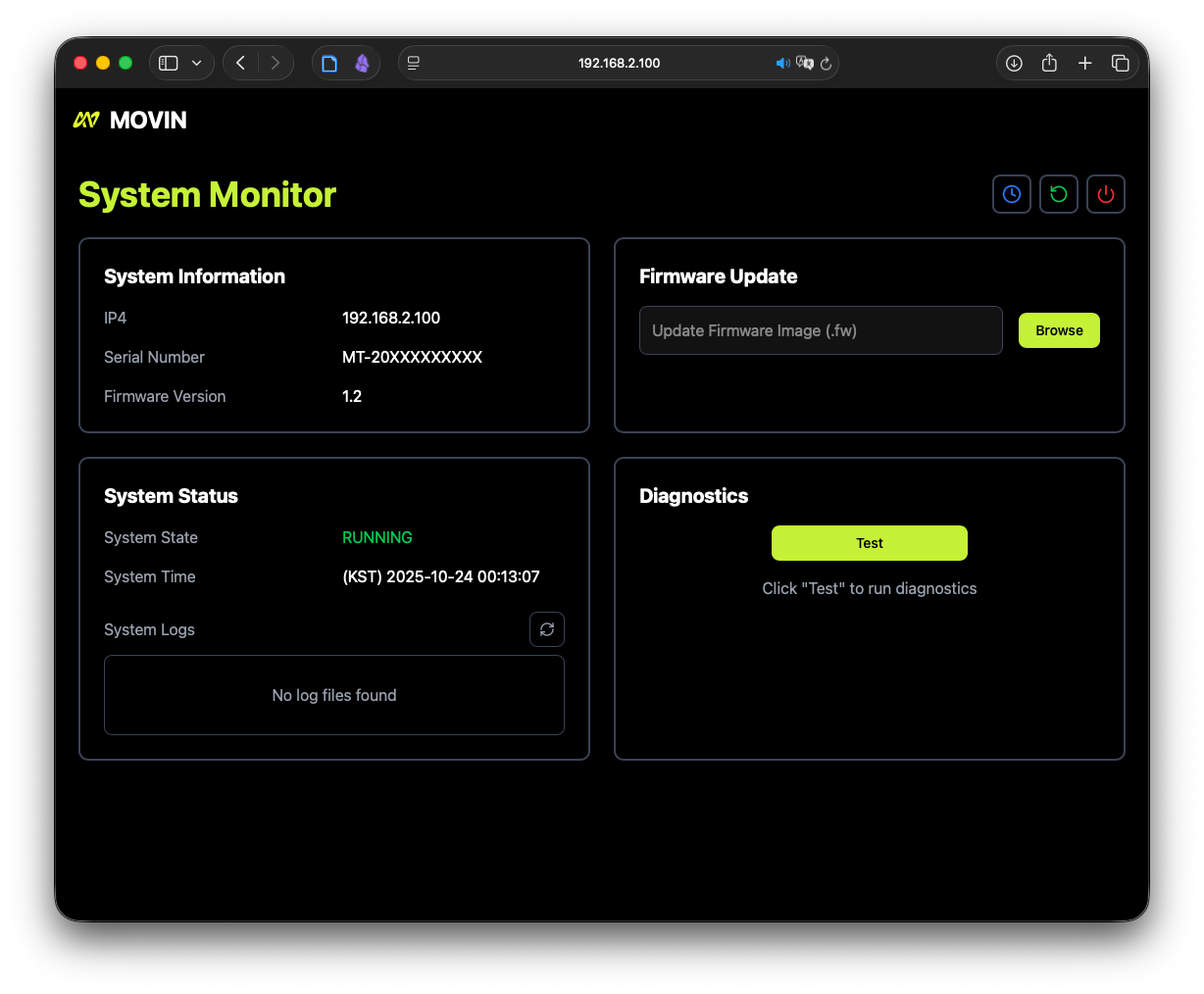Click the Share icon in toolbar

pos(1049,63)
